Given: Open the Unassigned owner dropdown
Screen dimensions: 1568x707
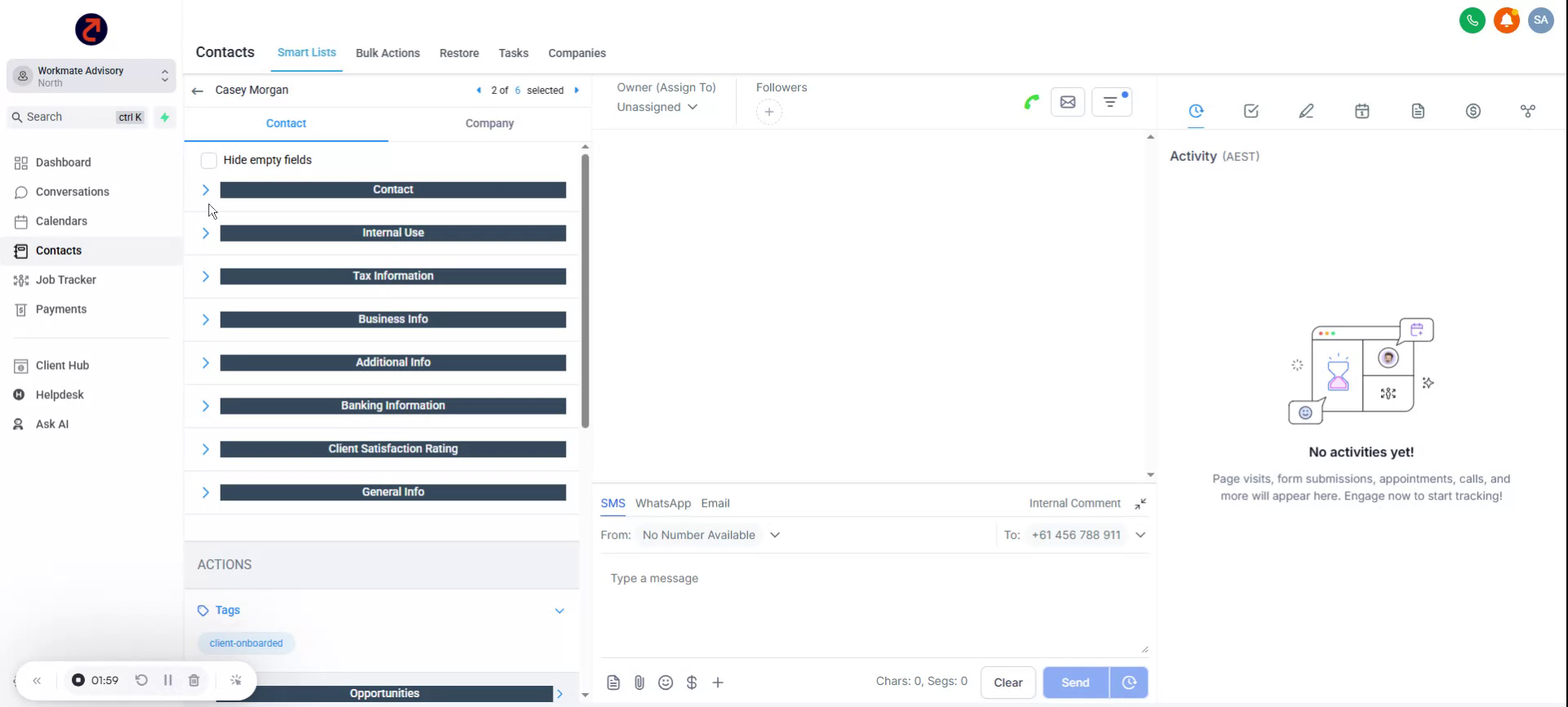Looking at the screenshot, I should [x=657, y=107].
